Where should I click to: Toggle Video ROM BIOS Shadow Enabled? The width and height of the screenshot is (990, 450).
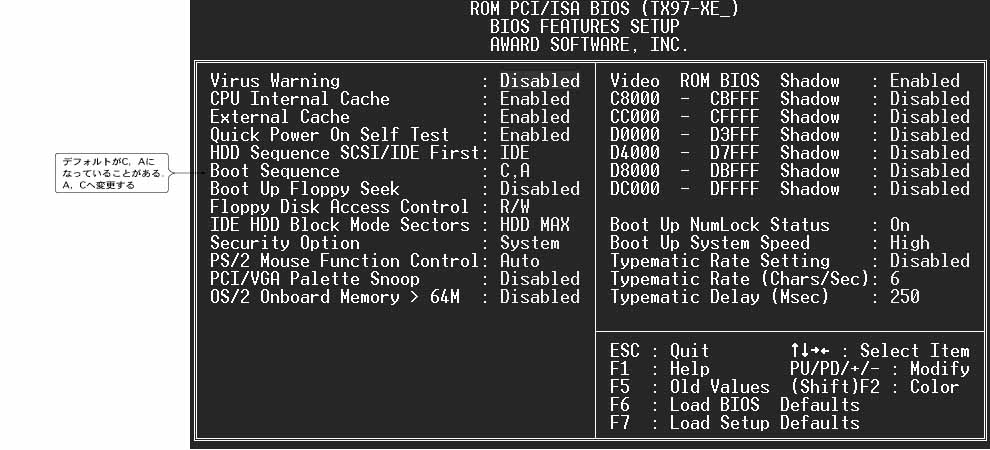coord(924,81)
